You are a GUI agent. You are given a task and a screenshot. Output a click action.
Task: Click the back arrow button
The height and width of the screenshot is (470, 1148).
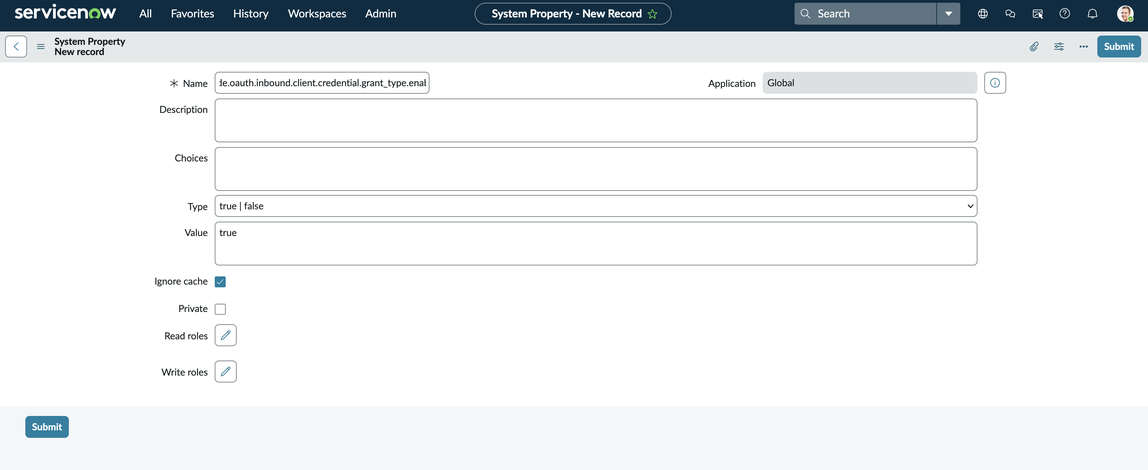coord(16,47)
